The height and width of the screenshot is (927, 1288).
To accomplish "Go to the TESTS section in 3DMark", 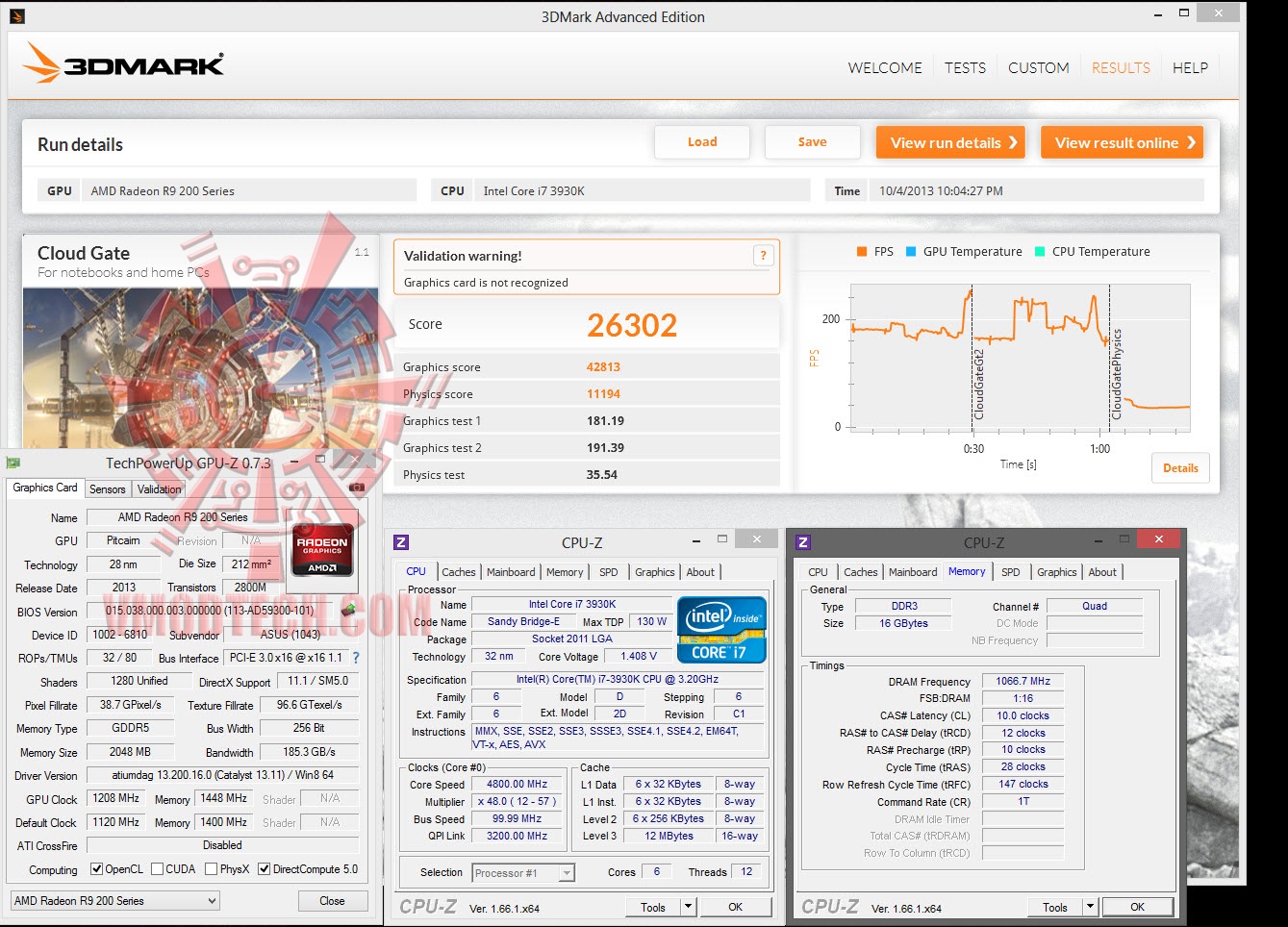I will [x=965, y=67].
